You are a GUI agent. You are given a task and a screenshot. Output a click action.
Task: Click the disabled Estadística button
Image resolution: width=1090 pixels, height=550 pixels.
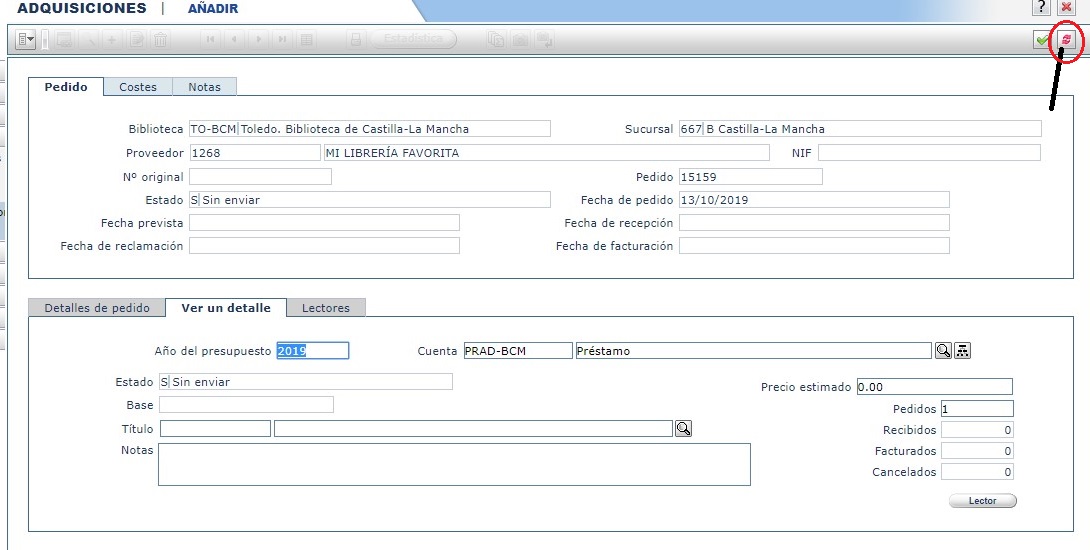(414, 40)
